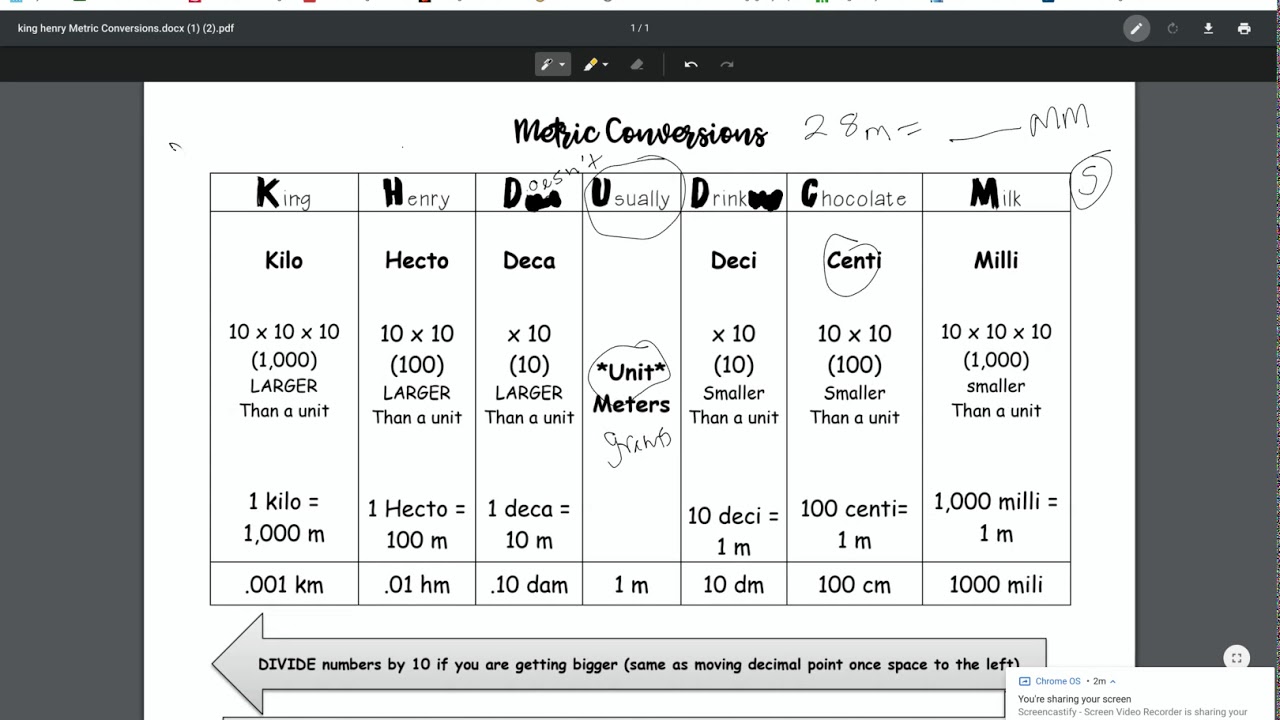Download the PDF file
The width and height of the screenshot is (1280, 720).
click(x=1208, y=28)
